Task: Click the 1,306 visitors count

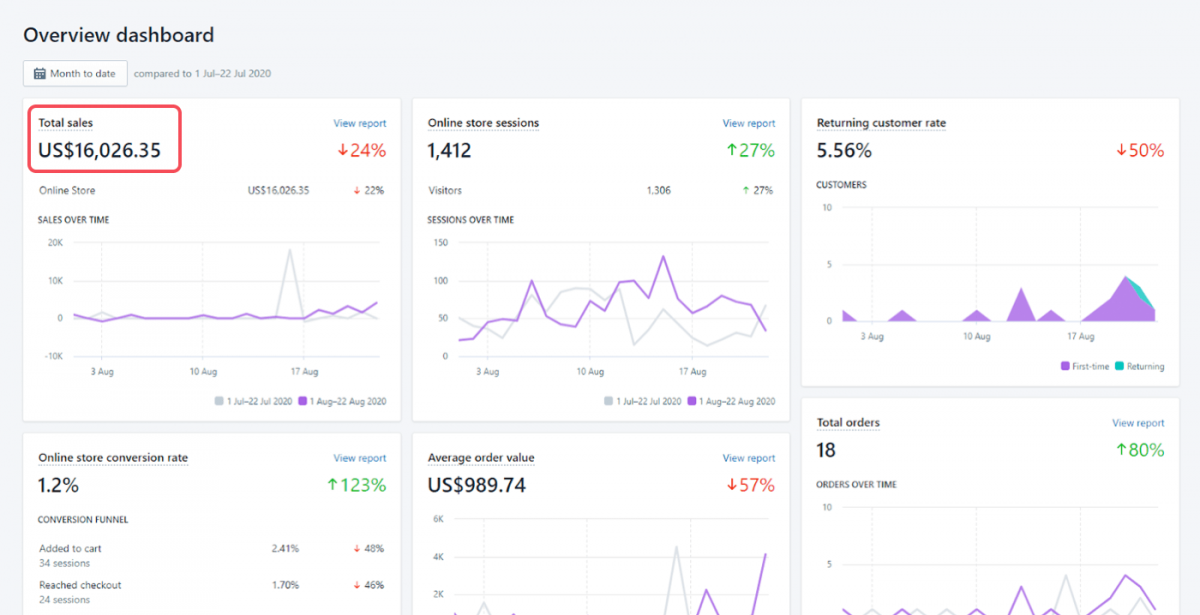Action: (658, 190)
